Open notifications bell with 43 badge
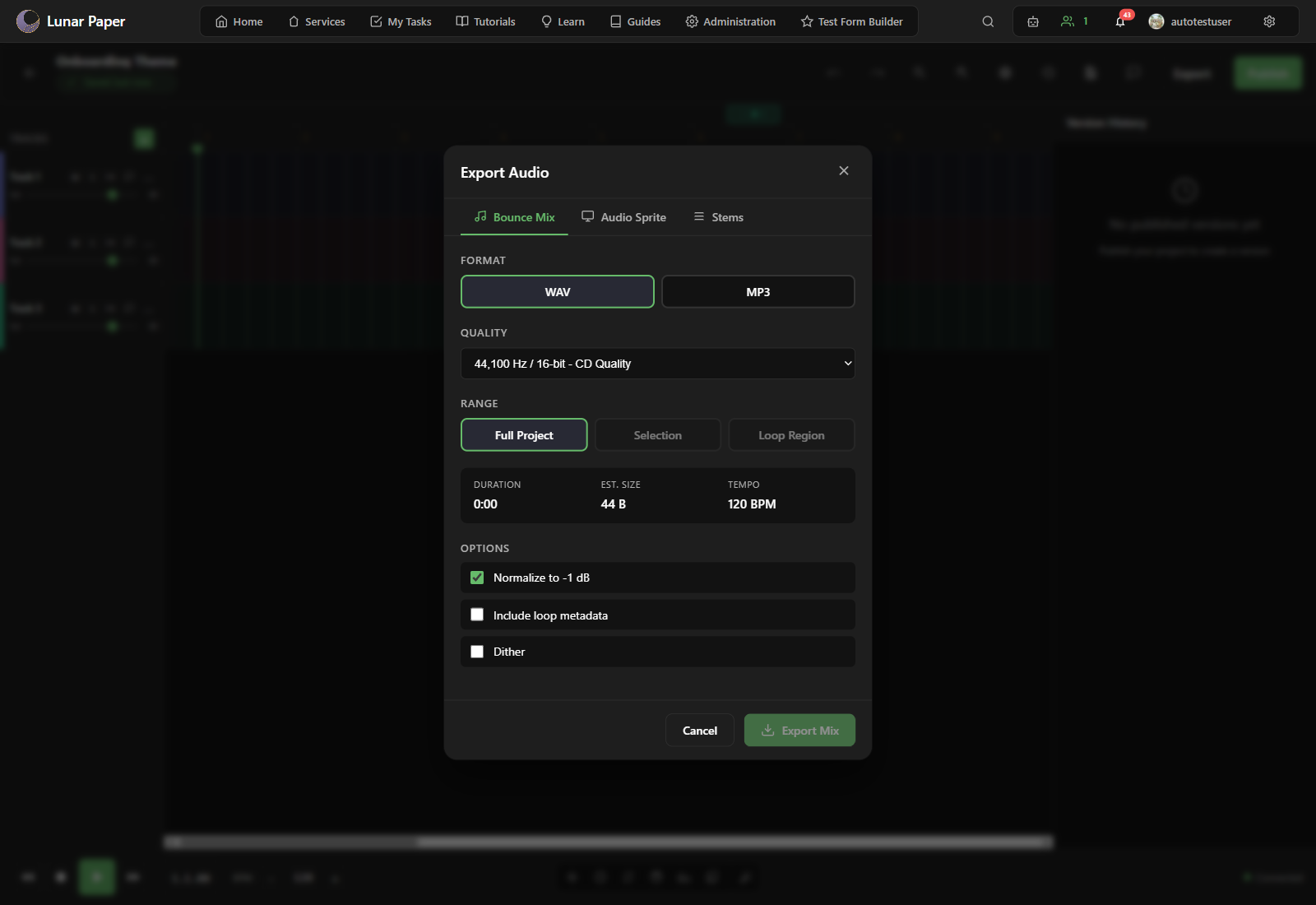 click(x=1121, y=21)
